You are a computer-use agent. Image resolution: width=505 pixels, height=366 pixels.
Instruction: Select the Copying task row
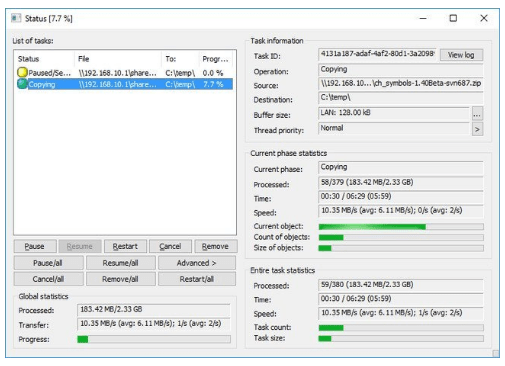click(125, 84)
